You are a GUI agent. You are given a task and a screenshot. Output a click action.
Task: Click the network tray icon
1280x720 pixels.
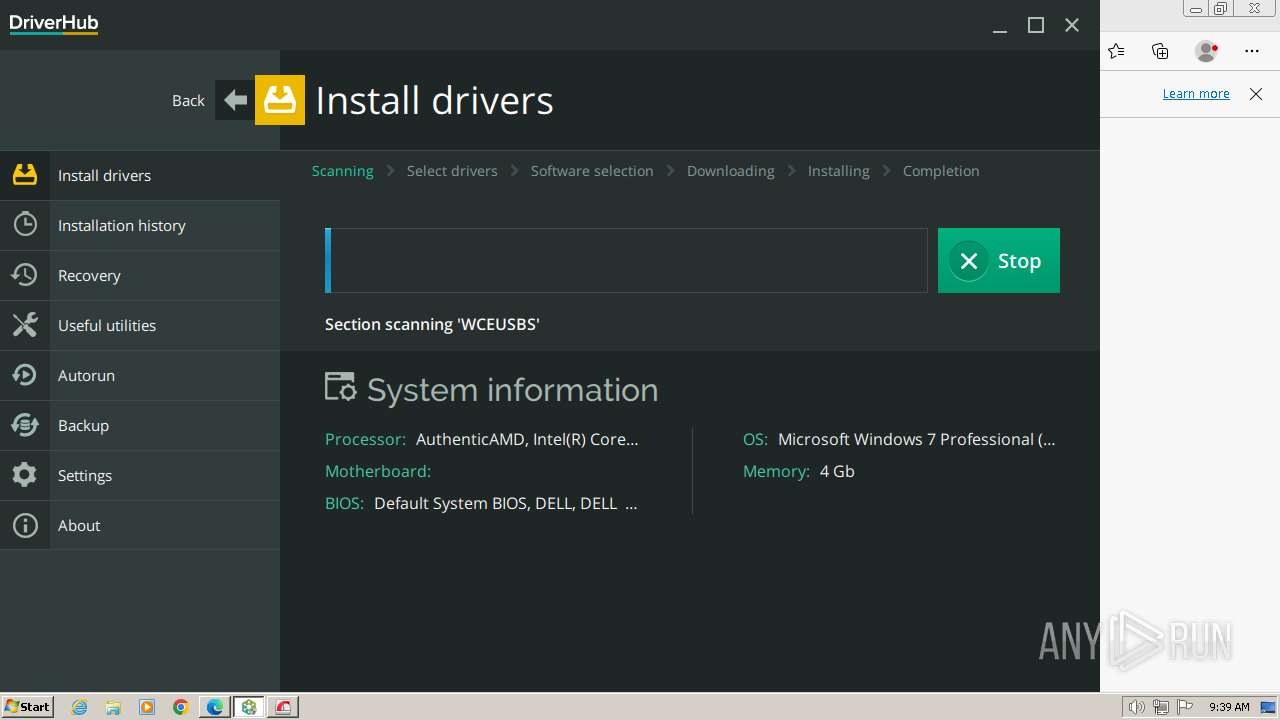click(x=1161, y=707)
